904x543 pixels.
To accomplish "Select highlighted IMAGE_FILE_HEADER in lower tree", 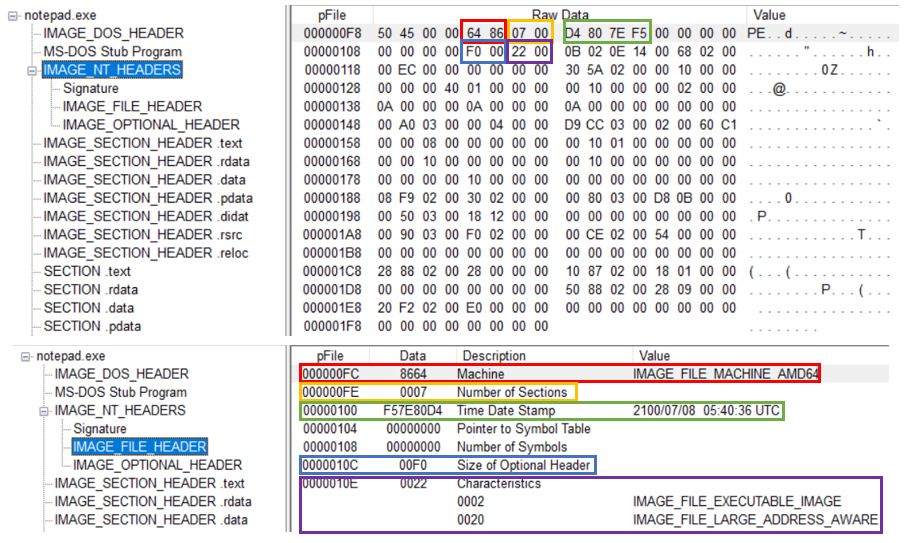I will coord(140,447).
